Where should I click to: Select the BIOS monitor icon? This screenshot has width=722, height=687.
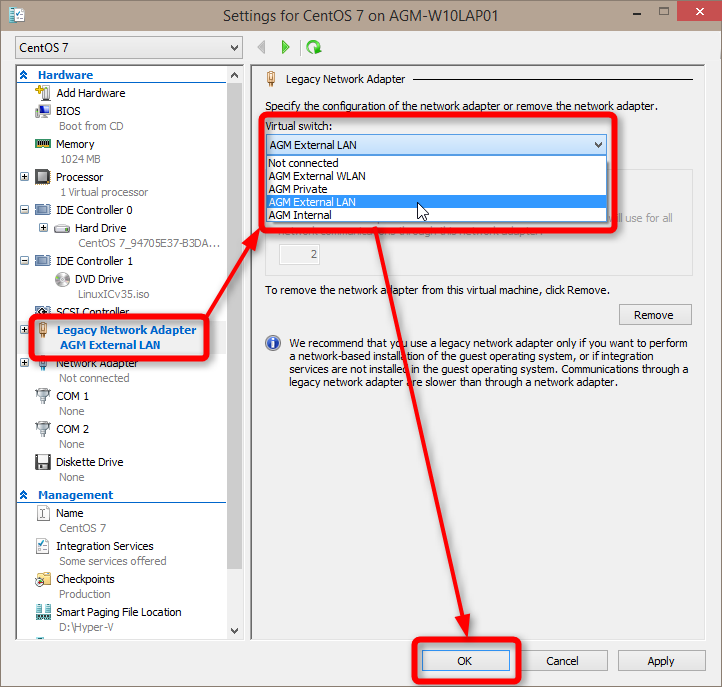coord(43,111)
